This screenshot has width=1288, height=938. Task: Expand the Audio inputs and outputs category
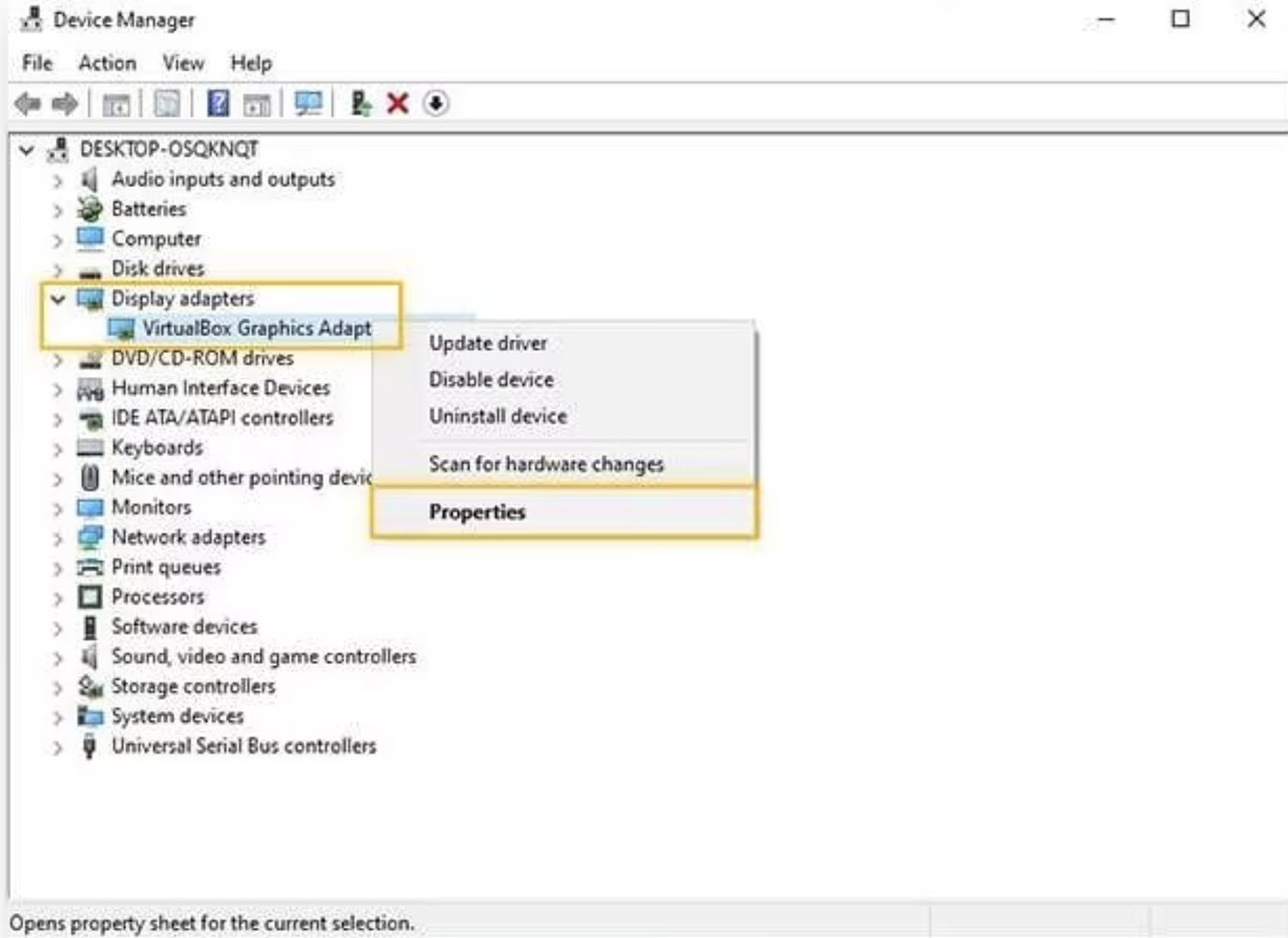pyautogui.click(x=58, y=180)
